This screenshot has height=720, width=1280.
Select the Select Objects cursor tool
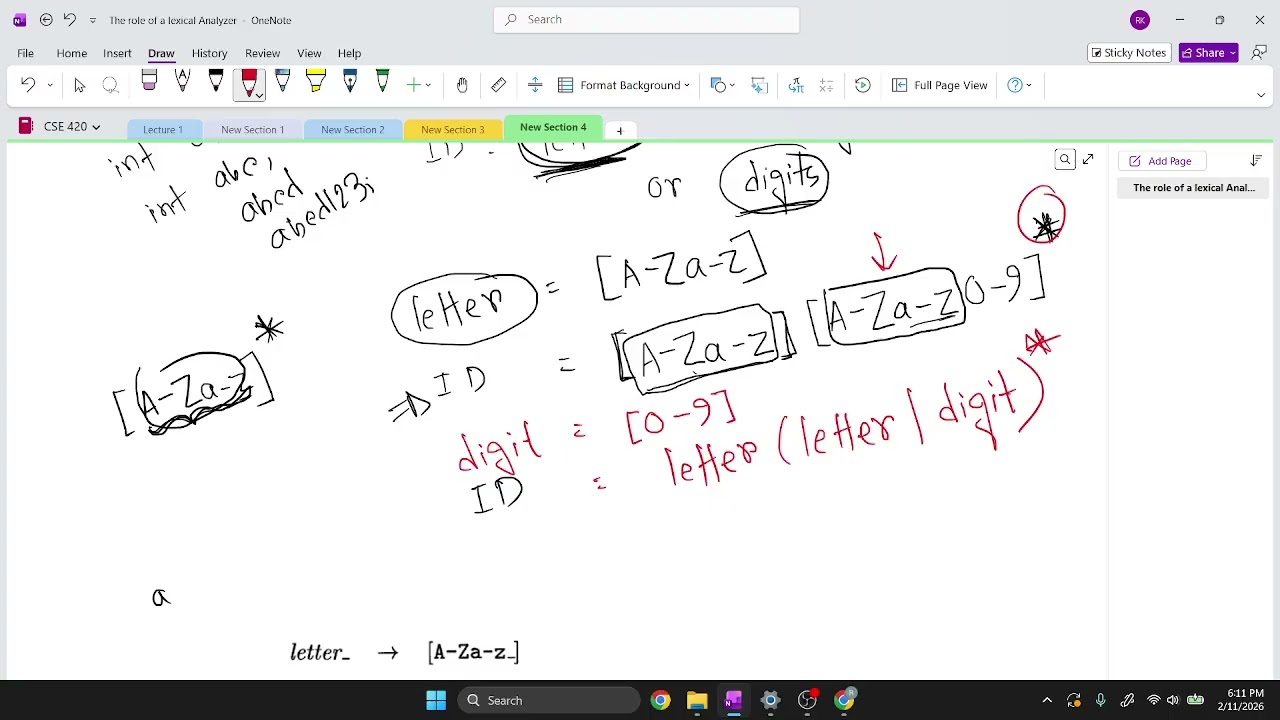(79, 85)
